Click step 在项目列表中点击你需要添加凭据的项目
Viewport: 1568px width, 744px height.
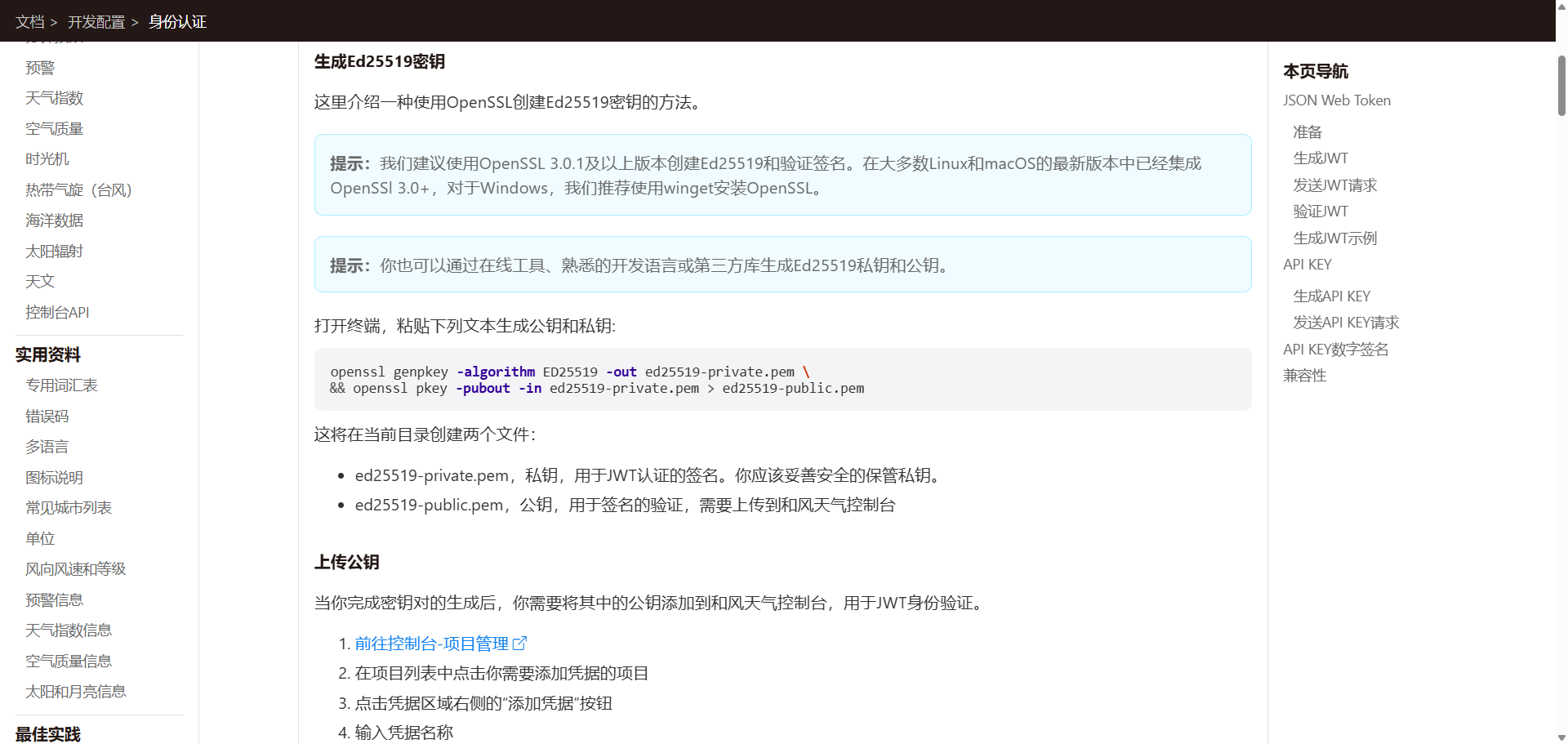tap(501, 673)
